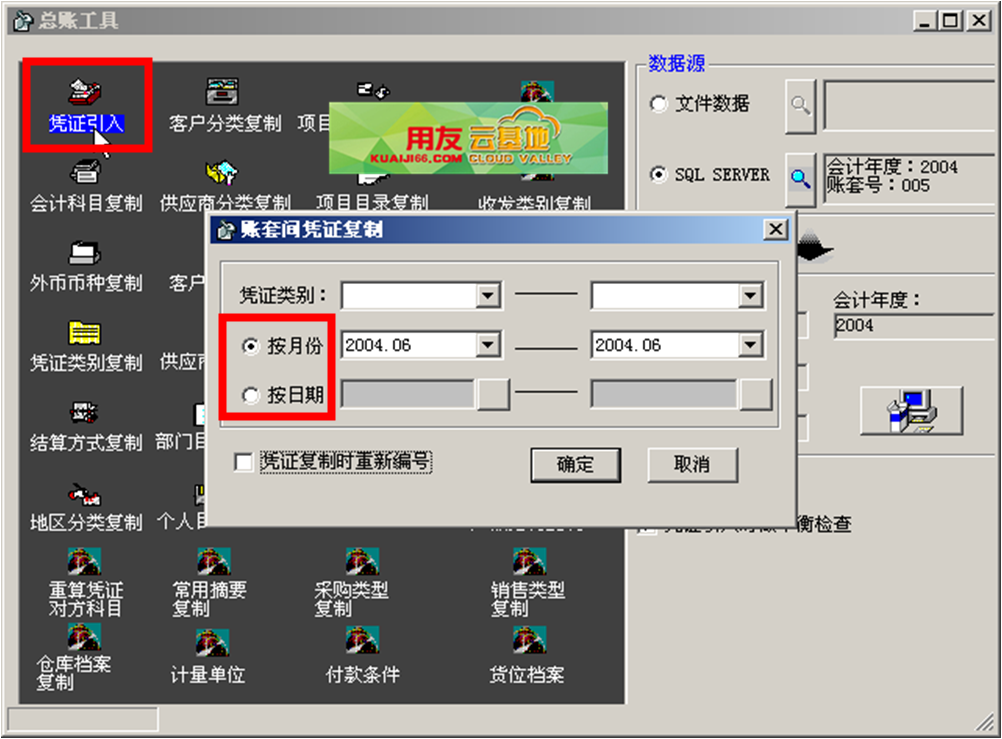Click the 文件数据 browse magnifier button
The width and height of the screenshot is (1002, 739).
tap(800, 105)
